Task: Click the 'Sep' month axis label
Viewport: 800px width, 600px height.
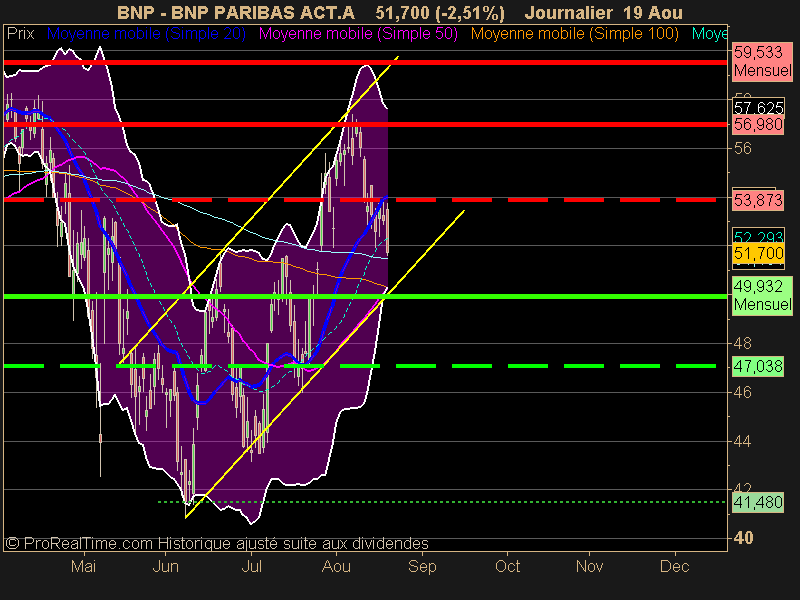Action: [x=422, y=566]
